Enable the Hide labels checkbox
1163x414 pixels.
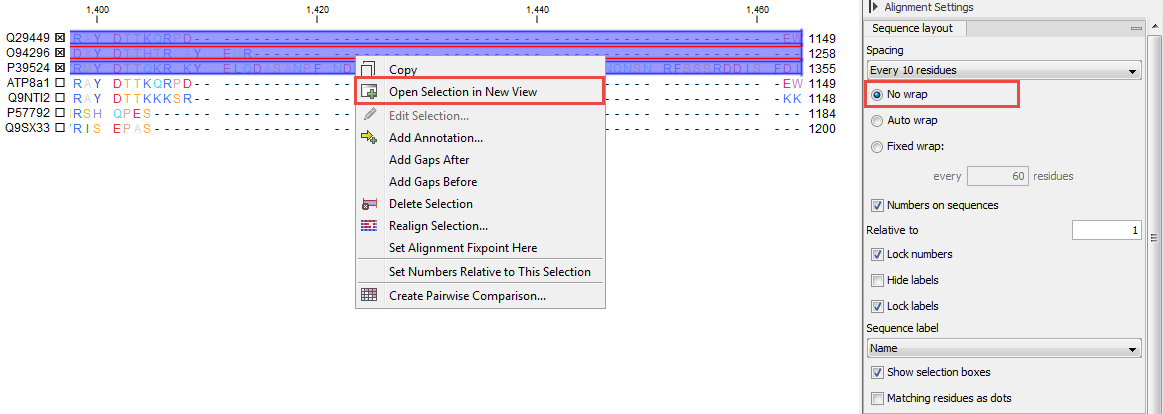click(877, 280)
